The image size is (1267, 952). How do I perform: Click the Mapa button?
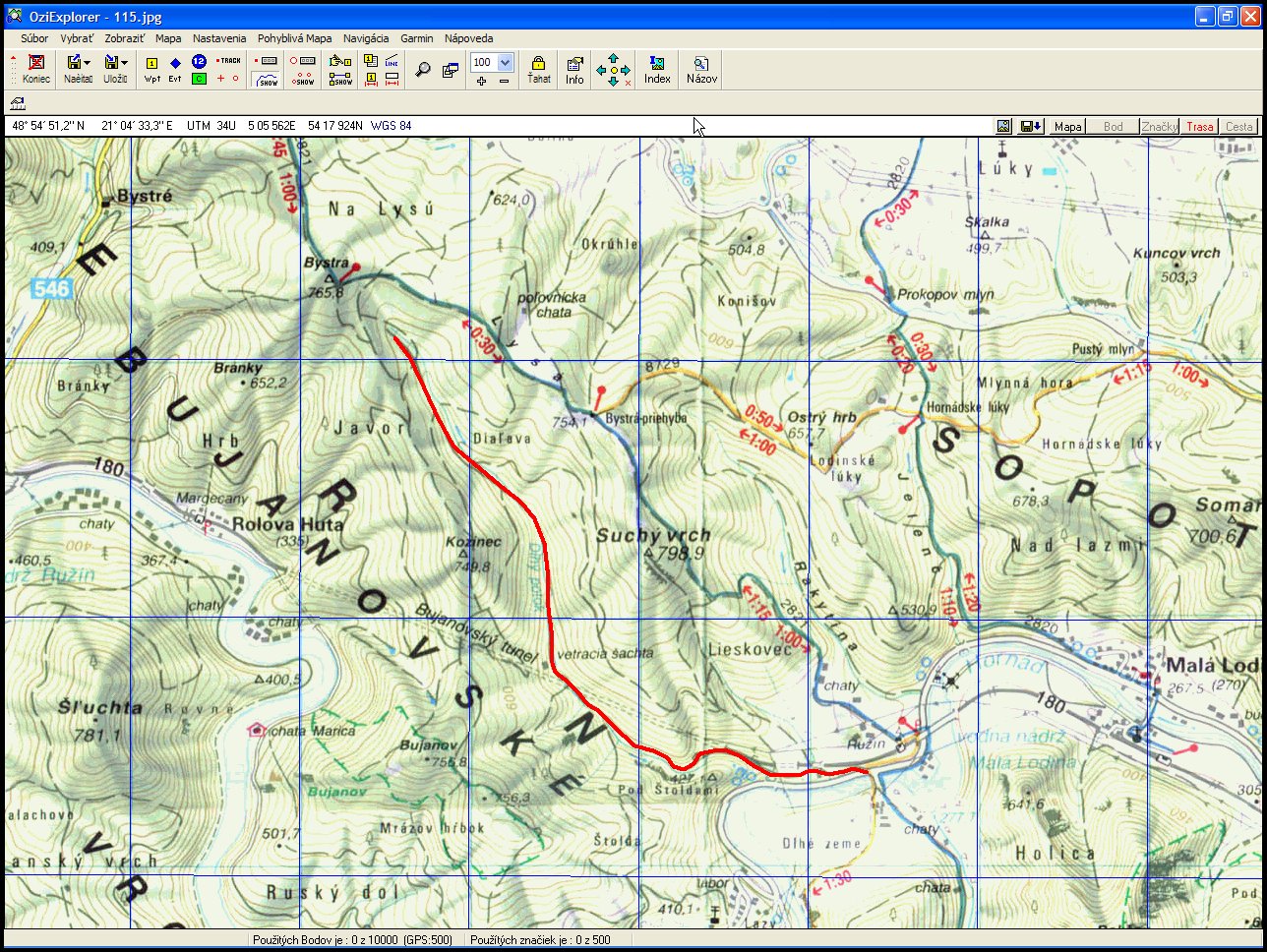coord(1067,126)
